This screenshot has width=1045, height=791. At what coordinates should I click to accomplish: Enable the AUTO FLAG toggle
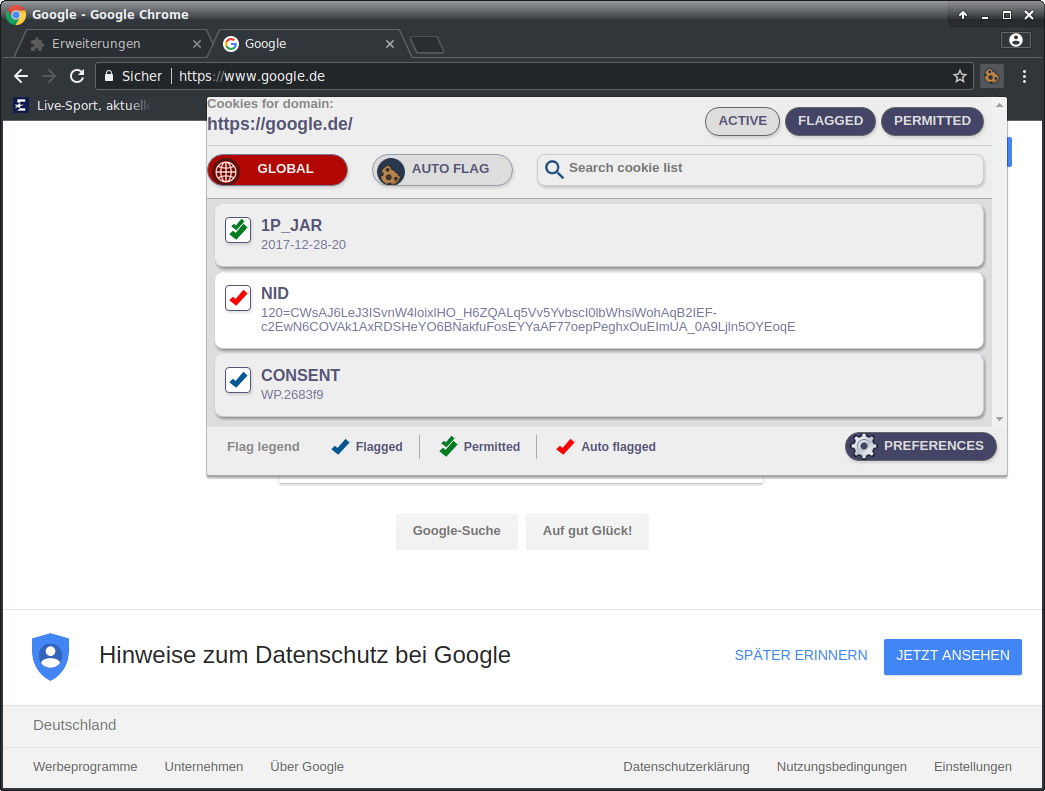click(442, 170)
